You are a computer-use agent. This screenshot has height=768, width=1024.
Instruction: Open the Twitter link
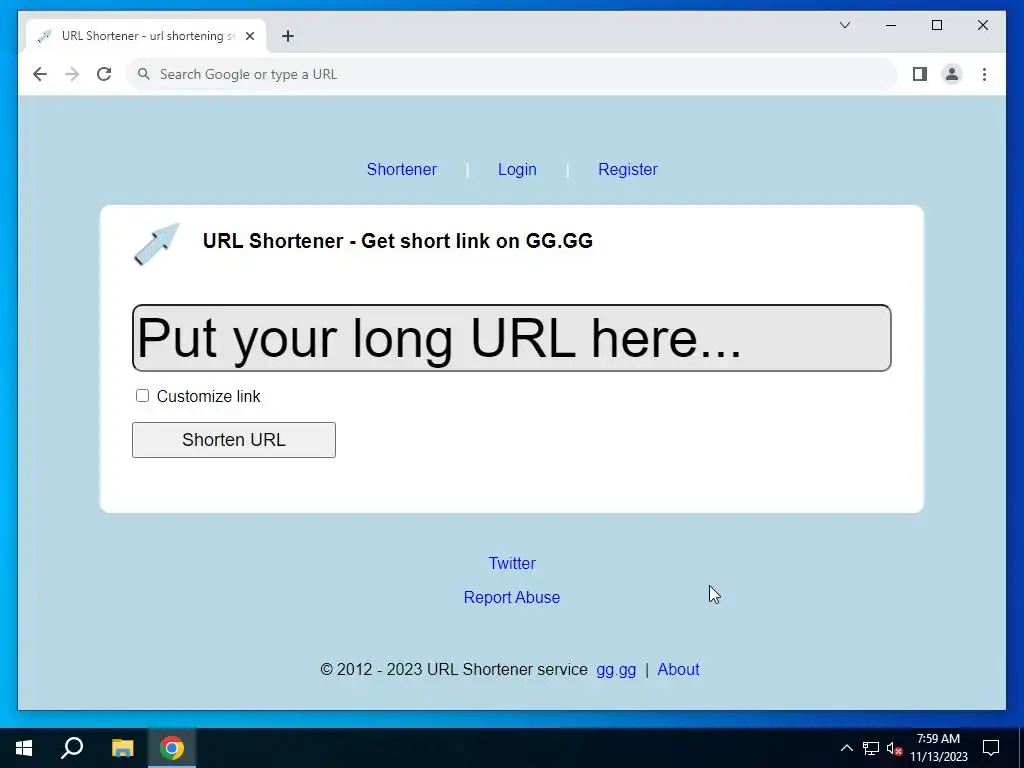point(512,564)
